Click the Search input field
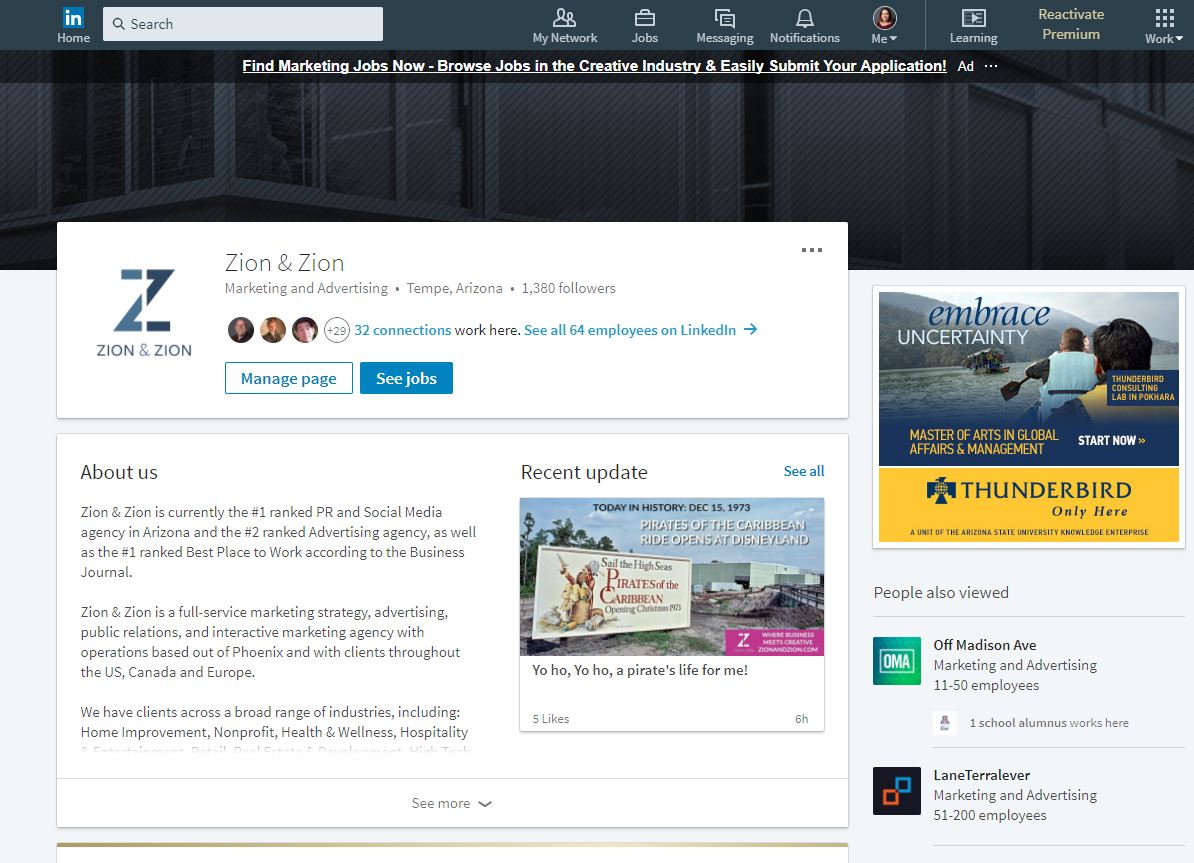The image size is (1194, 863). coord(242,23)
